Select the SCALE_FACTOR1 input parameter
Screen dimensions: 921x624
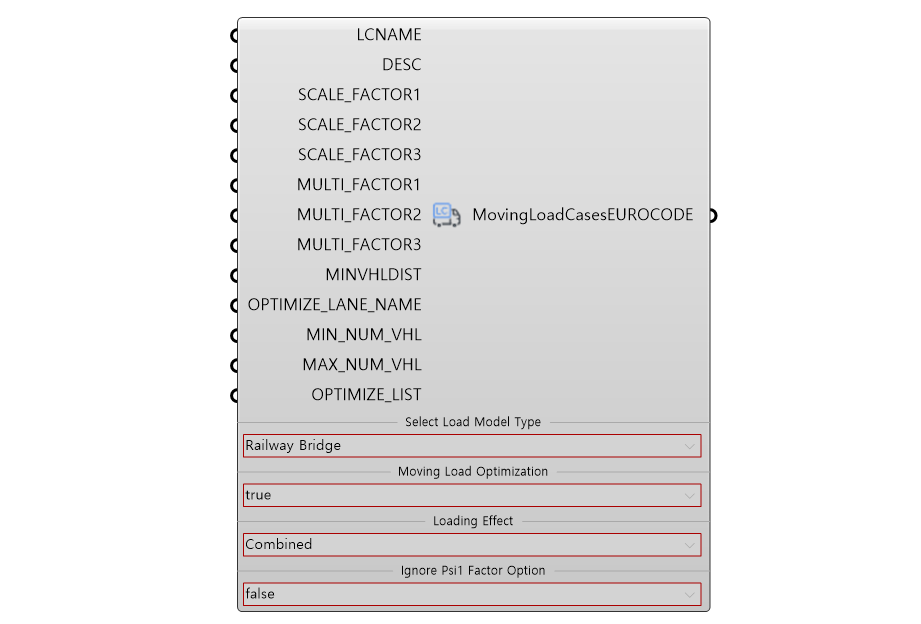pos(359,95)
